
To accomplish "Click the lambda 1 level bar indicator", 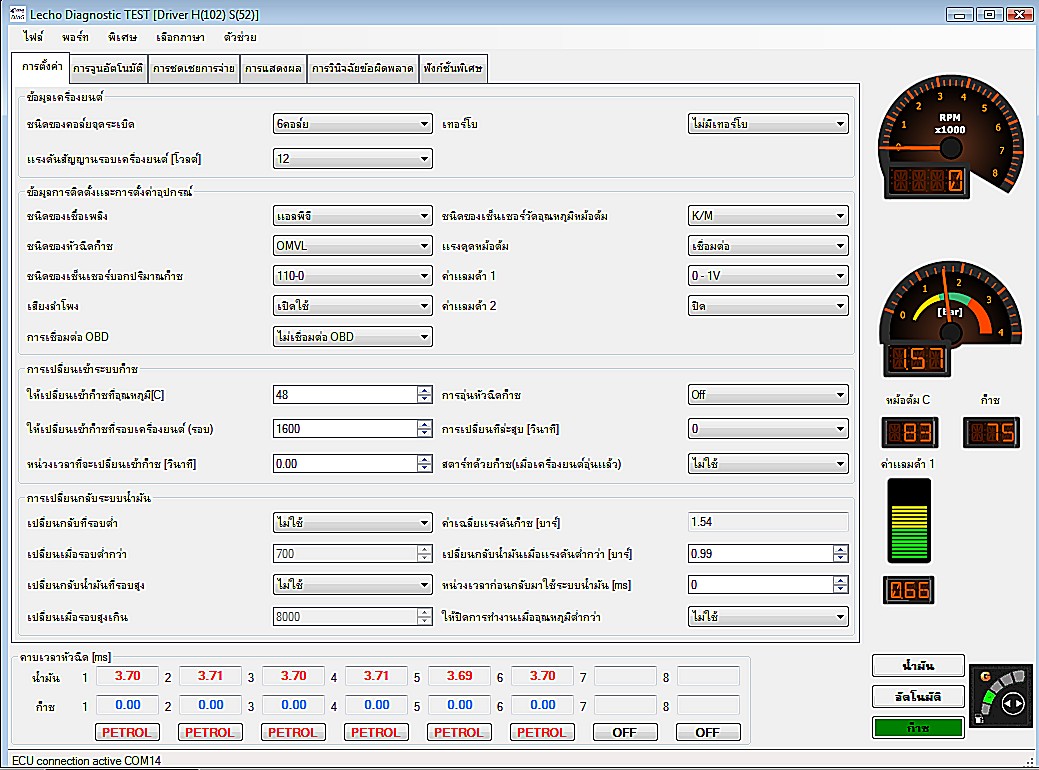I will tap(909, 521).
